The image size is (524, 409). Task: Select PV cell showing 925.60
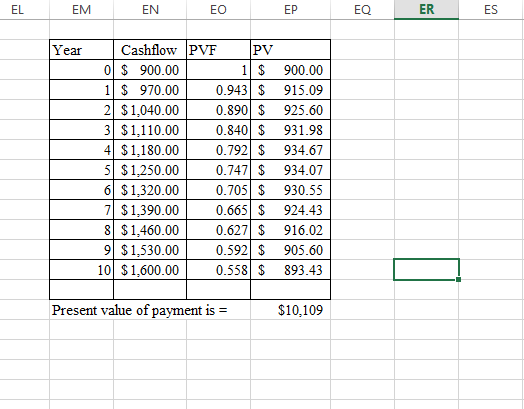click(x=290, y=110)
